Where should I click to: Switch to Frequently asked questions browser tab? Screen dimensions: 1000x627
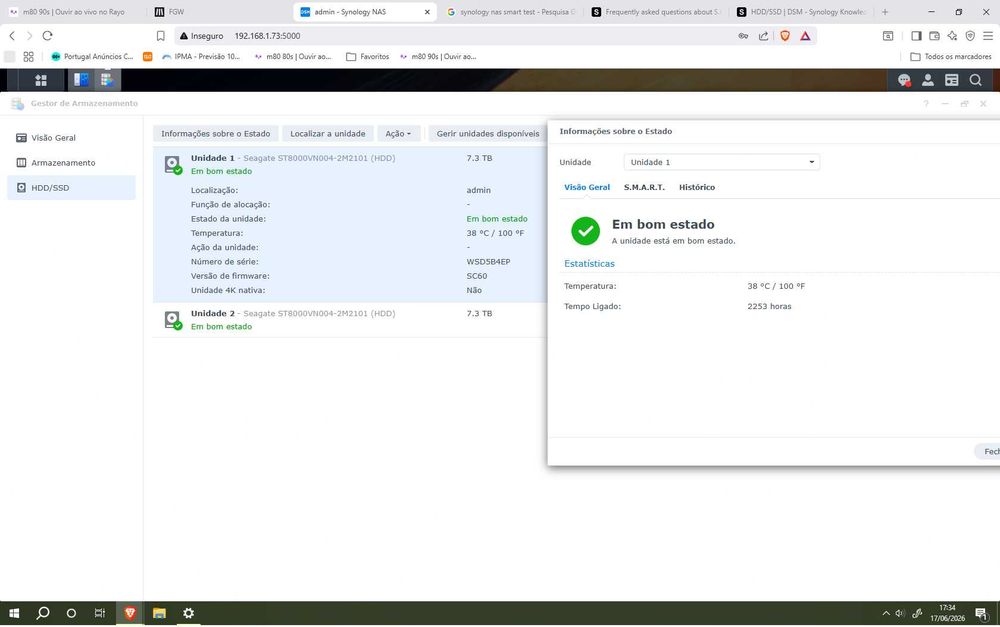657,11
